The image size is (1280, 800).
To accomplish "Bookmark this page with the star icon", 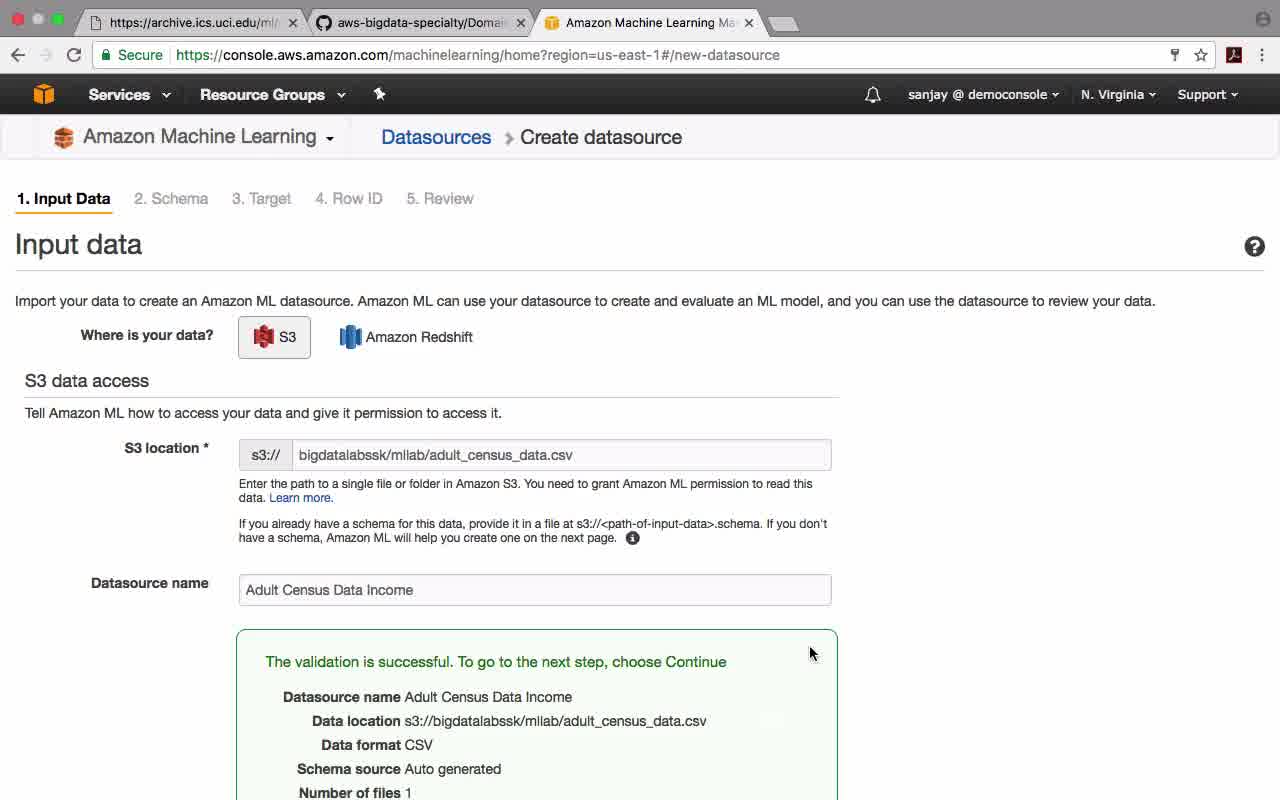I will (x=1201, y=55).
